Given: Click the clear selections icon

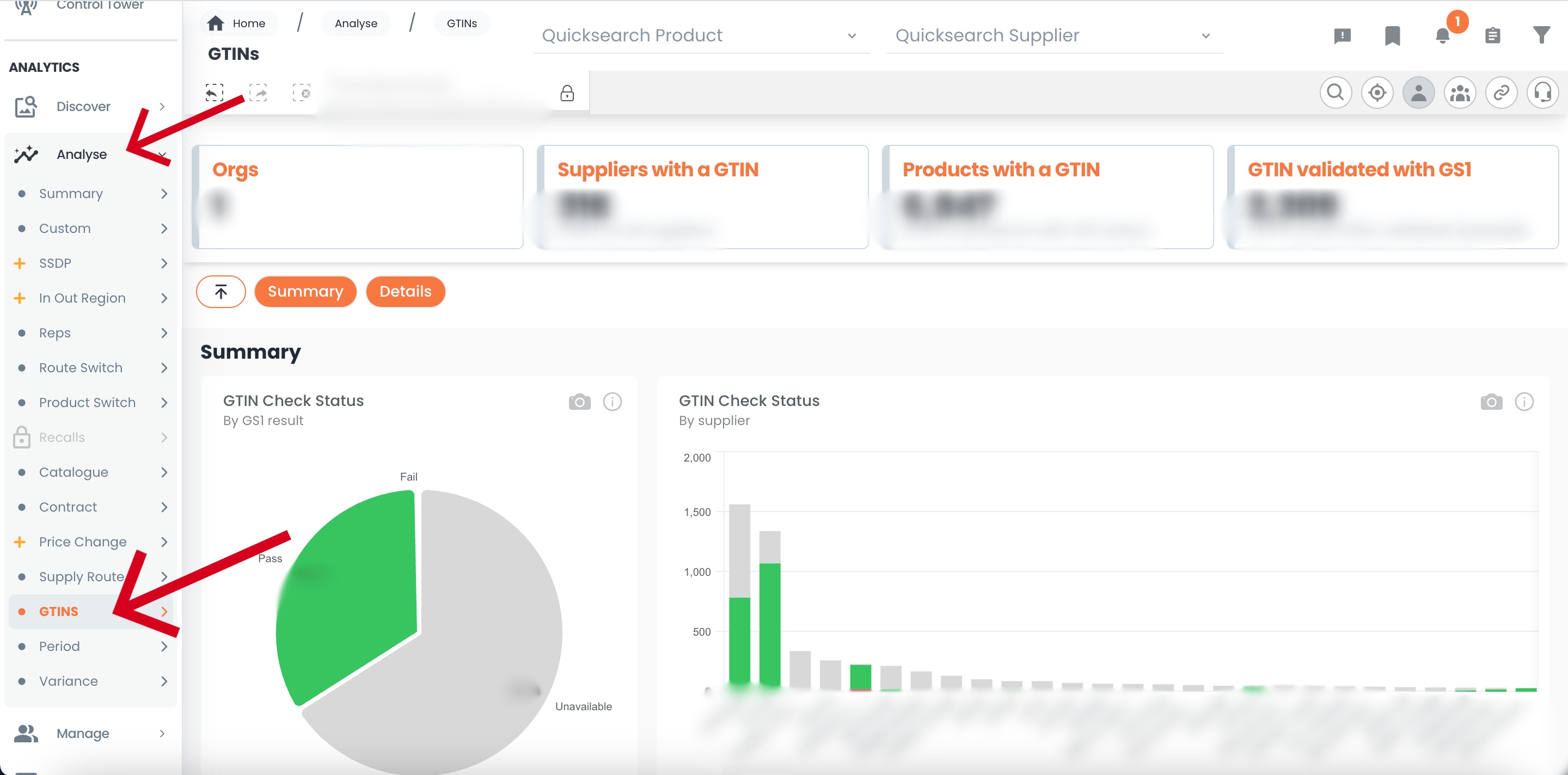Looking at the screenshot, I should [x=302, y=93].
